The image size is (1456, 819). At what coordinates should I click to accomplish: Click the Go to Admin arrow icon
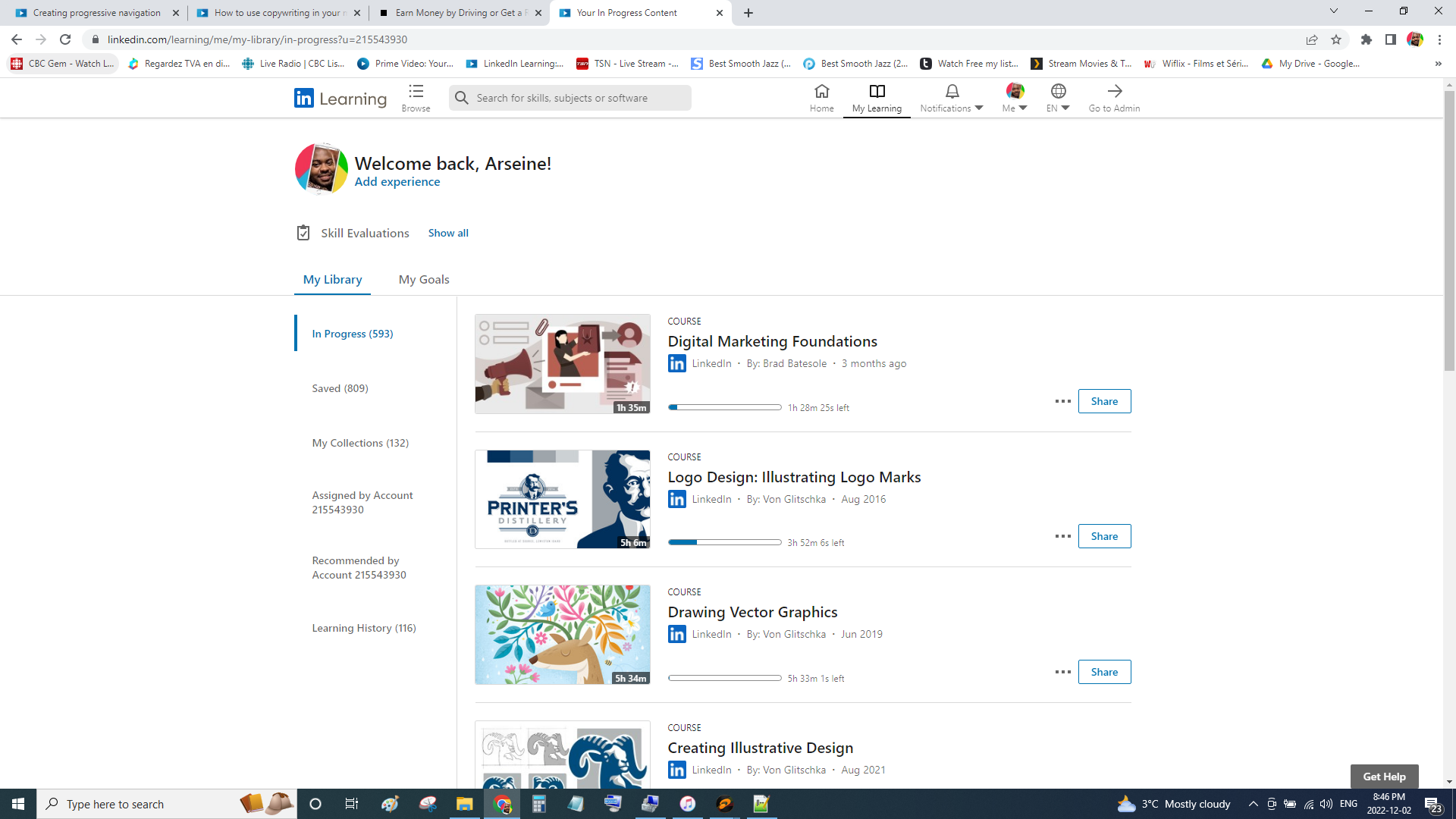(x=1114, y=92)
